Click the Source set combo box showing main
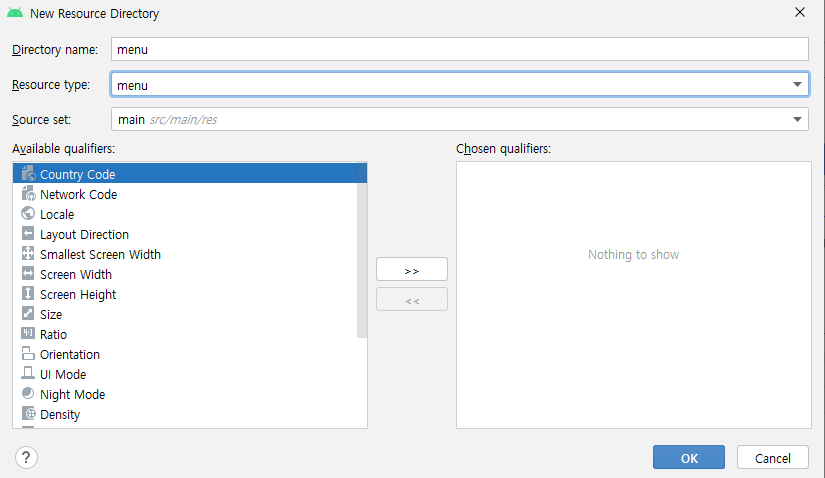The height and width of the screenshot is (478, 825). coord(459,119)
